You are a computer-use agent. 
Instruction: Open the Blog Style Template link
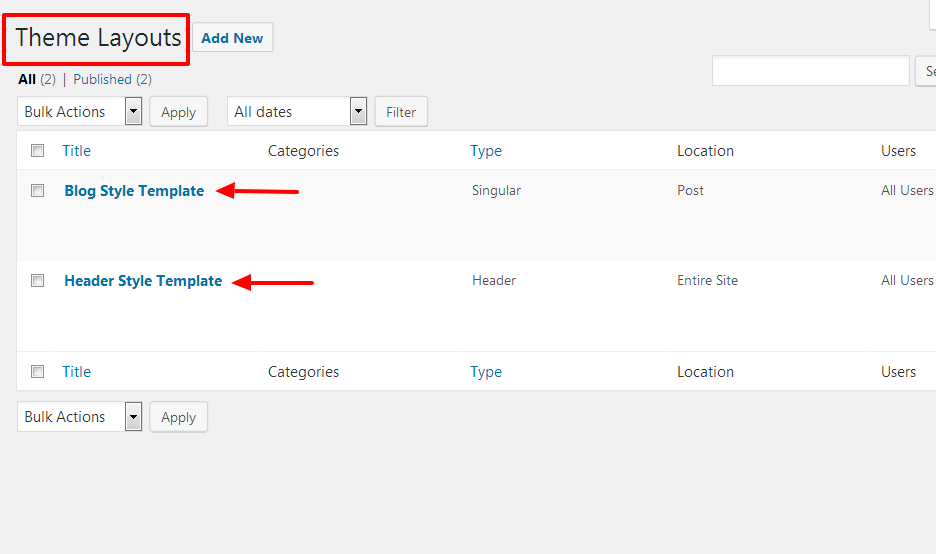click(x=134, y=190)
